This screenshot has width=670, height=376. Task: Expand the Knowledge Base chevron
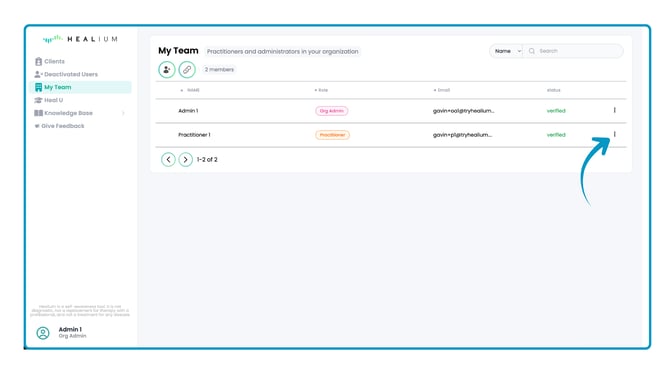click(123, 113)
